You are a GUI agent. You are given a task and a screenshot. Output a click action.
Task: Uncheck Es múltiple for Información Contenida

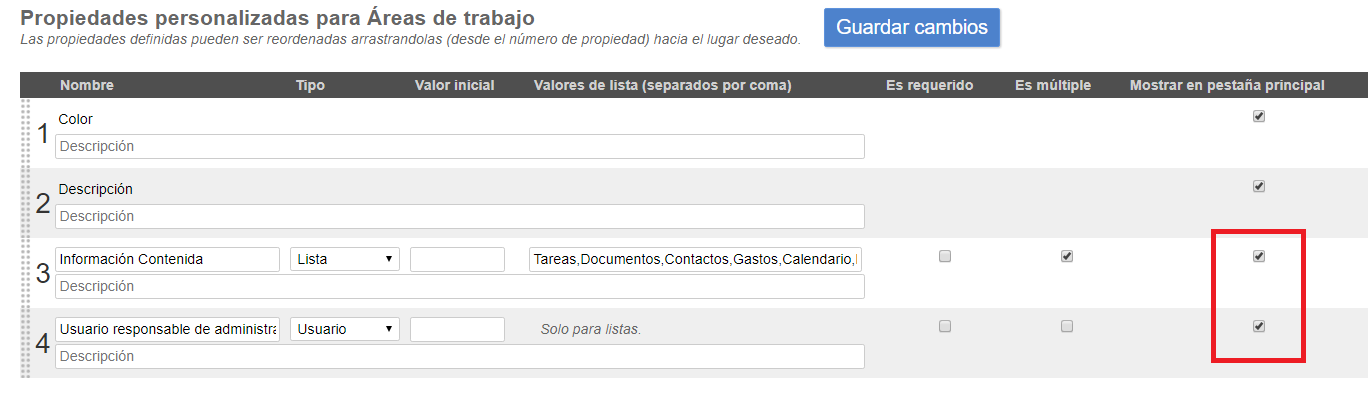tap(1067, 256)
